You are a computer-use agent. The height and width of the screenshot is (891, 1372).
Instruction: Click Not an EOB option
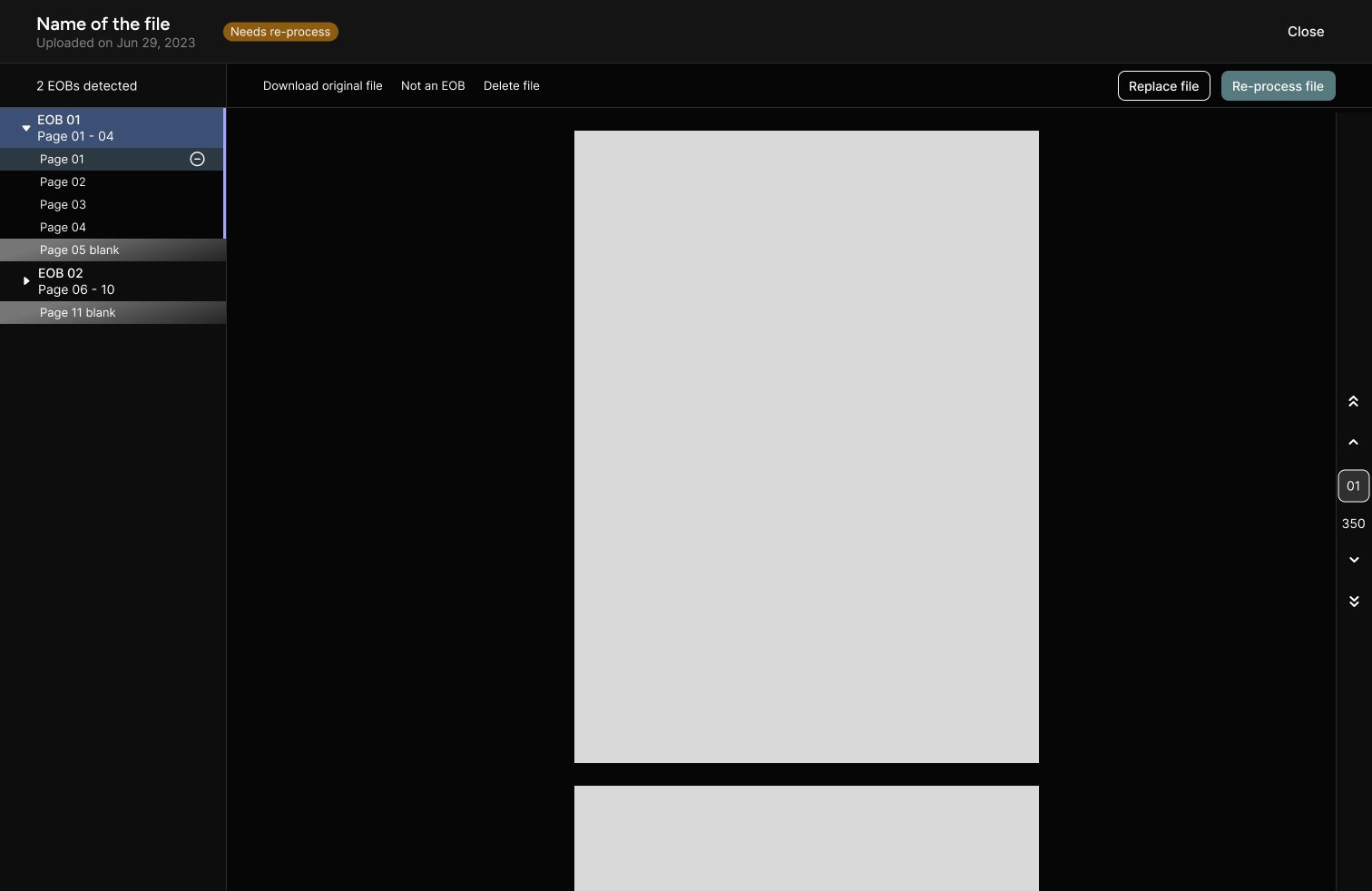pyautogui.click(x=433, y=85)
